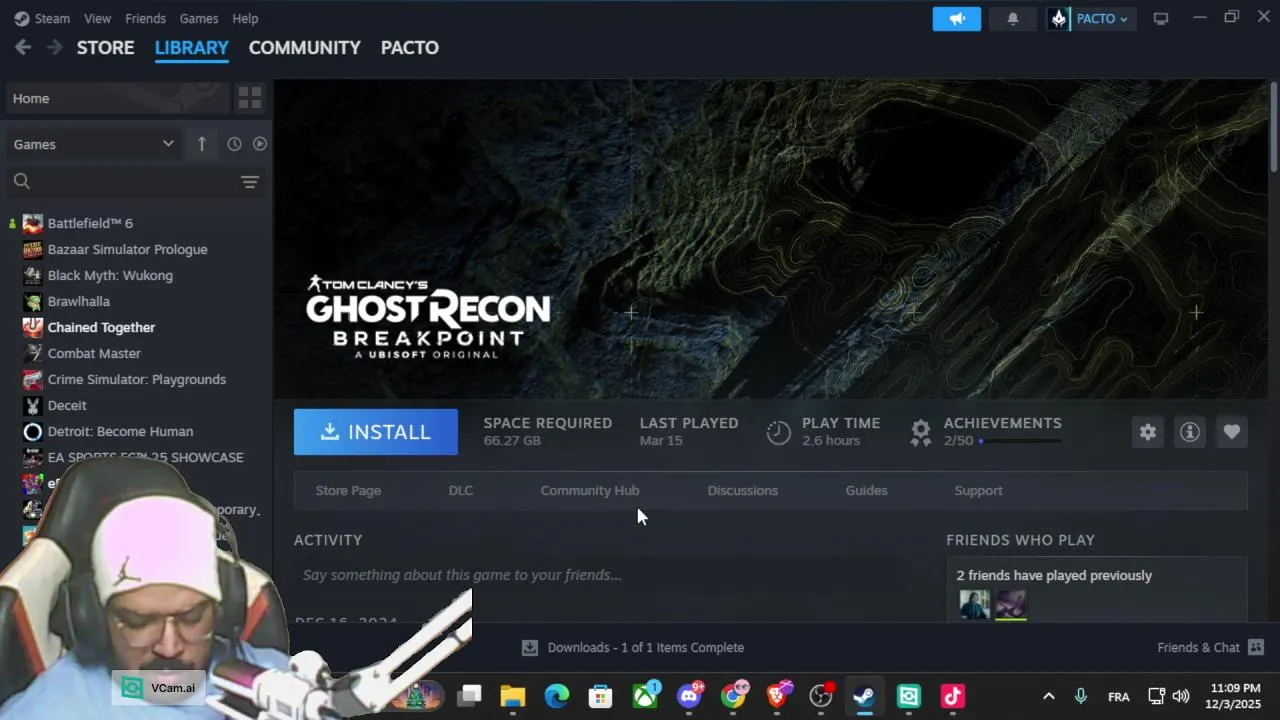Show game information icon
This screenshot has height=720, width=1280.
(x=1190, y=432)
